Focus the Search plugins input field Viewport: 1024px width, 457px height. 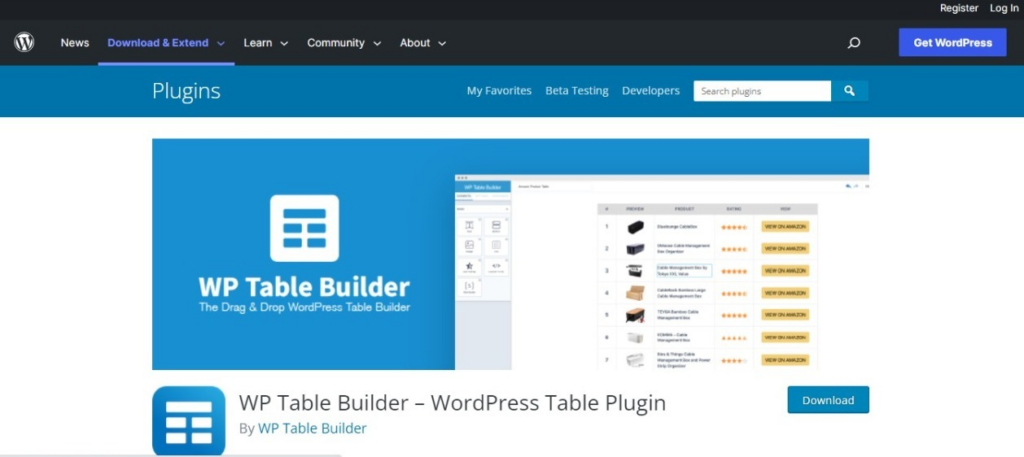coord(762,91)
